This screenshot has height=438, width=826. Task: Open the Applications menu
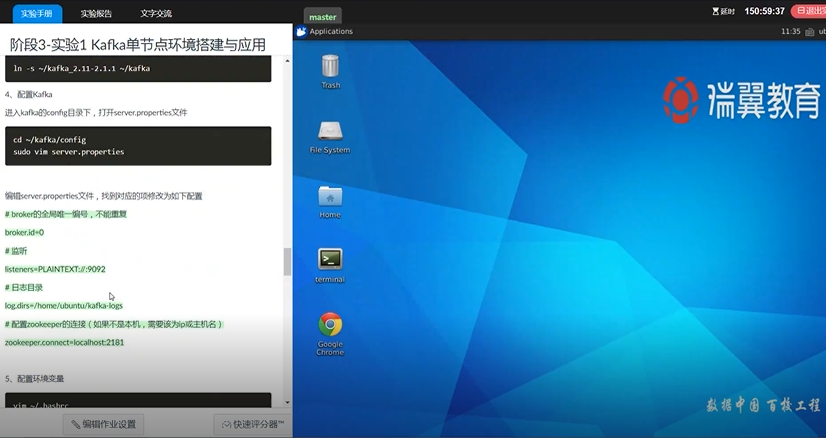(330, 31)
